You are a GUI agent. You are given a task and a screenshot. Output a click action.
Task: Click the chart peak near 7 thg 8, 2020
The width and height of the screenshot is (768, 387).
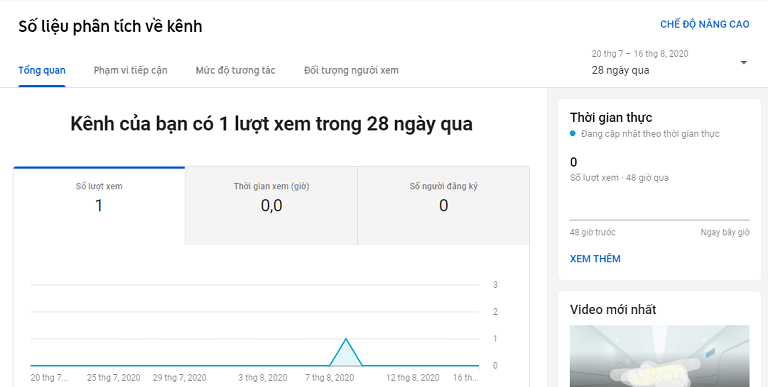346,339
